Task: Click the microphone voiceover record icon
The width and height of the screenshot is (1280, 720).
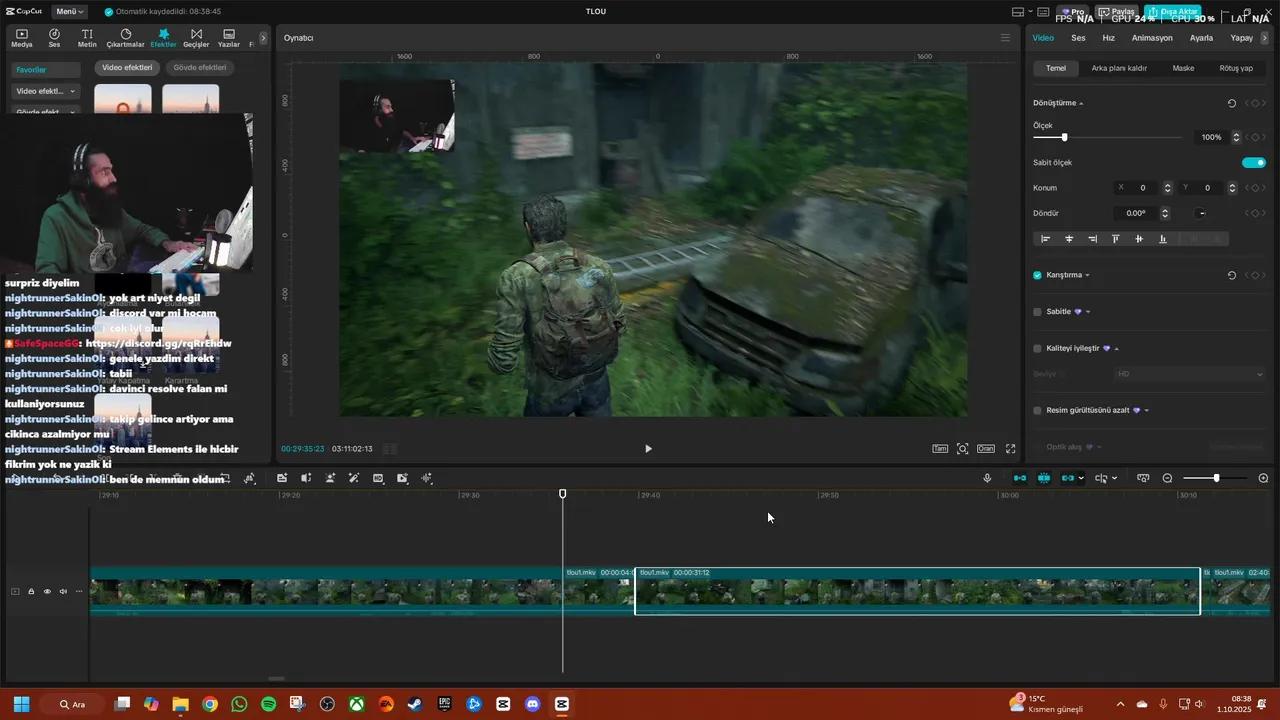Action: pos(987,478)
